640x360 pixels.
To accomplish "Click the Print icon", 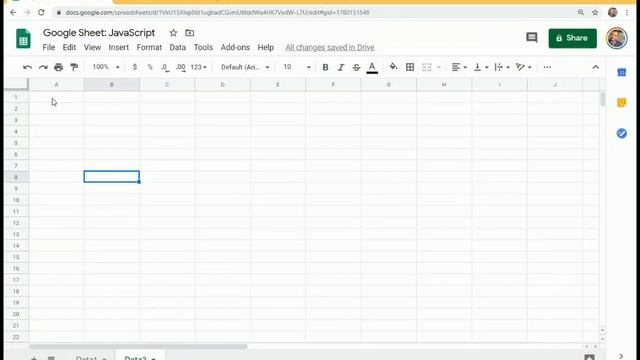I will (58, 67).
